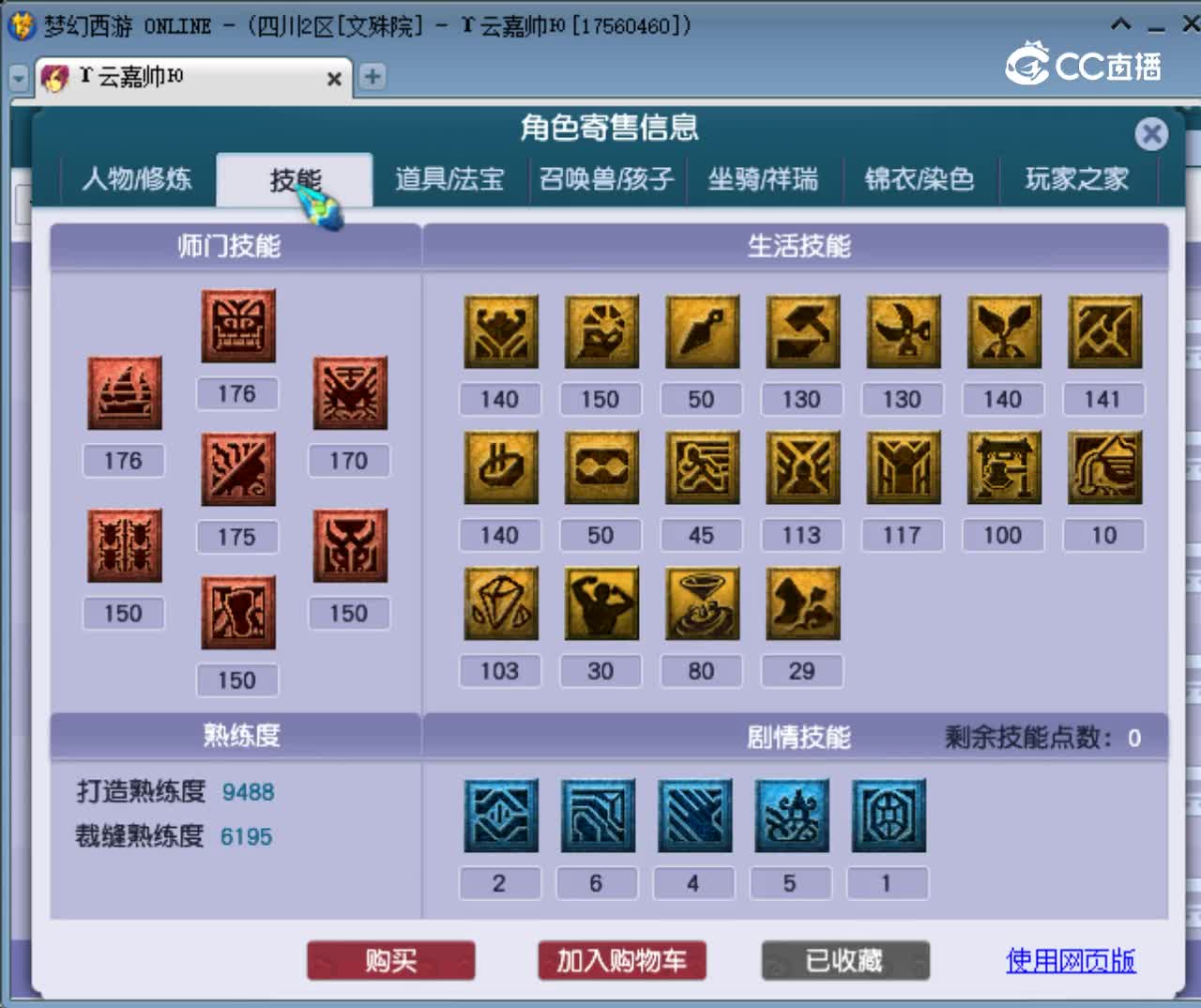Select the twin beetles school skill icon
Viewport: 1201px width, 1008px height.
[125, 545]
